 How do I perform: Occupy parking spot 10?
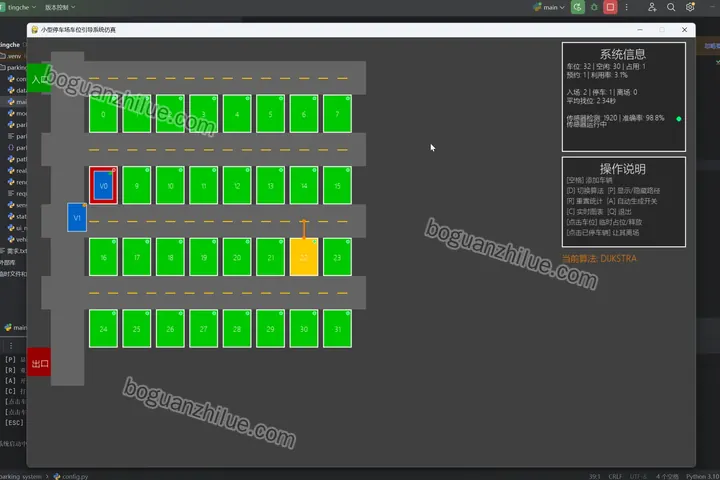point(170,186)
